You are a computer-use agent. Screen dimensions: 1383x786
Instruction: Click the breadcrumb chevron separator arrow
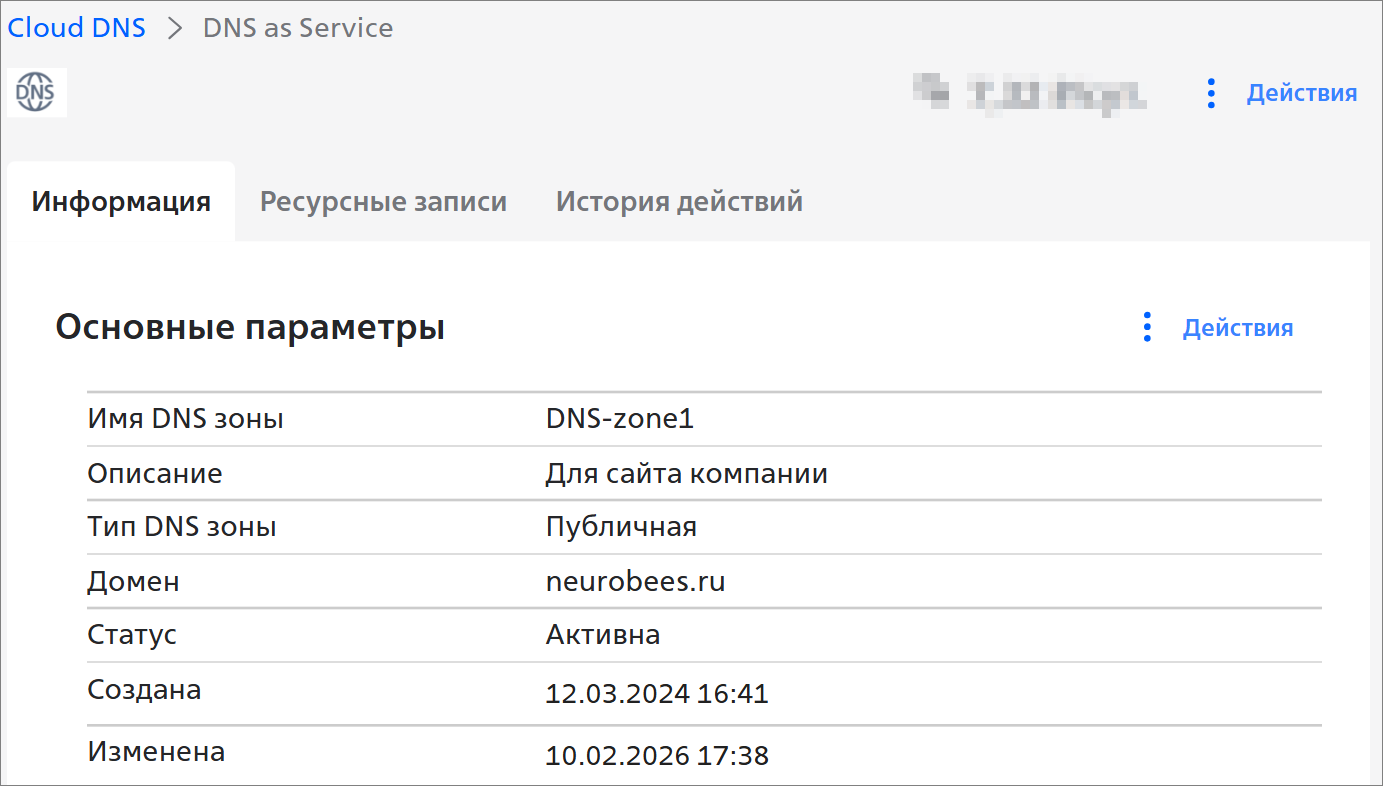point(175,28)
